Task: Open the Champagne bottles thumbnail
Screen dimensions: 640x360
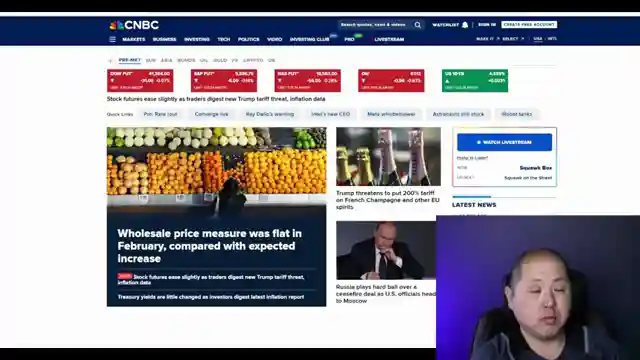Action: coord(388,156)
